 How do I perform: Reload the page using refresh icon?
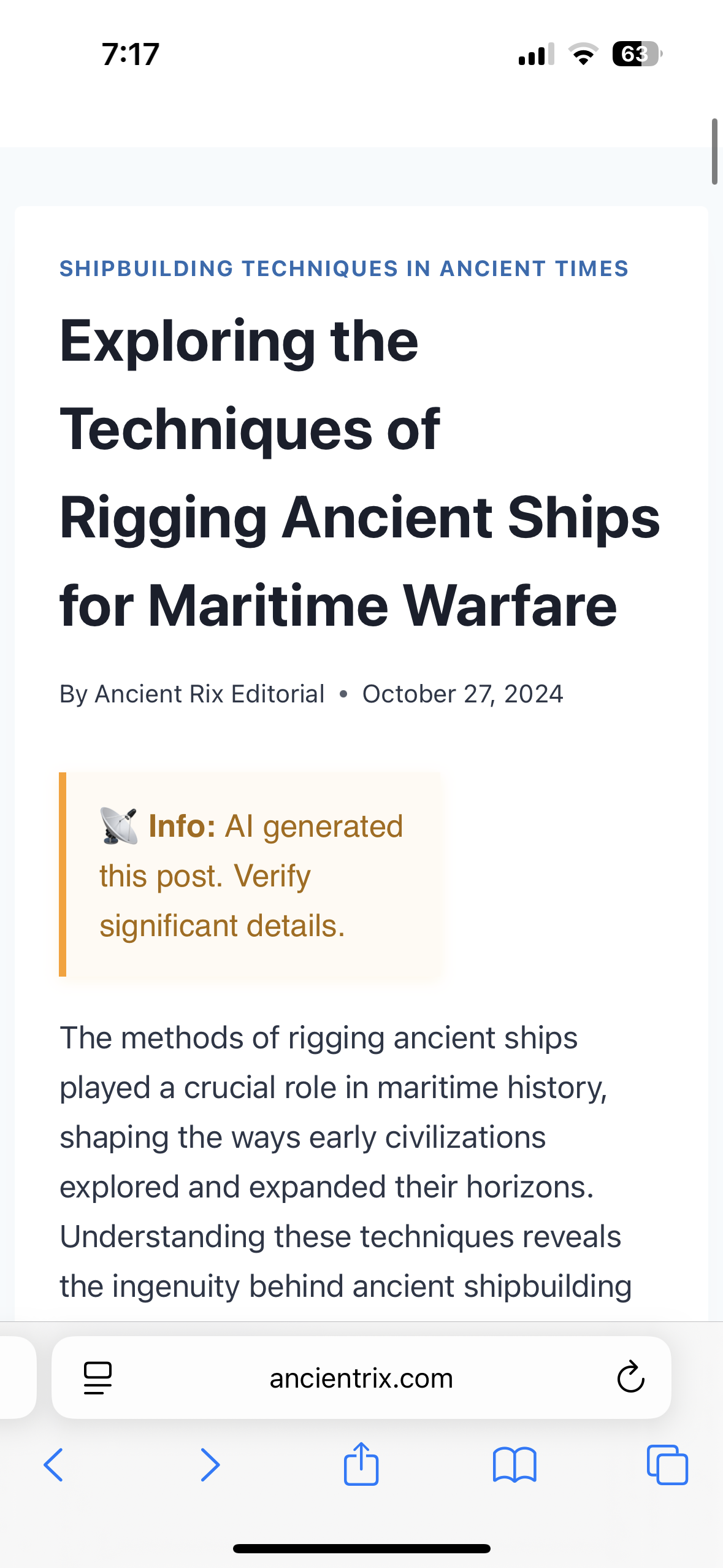(630, 1378)
